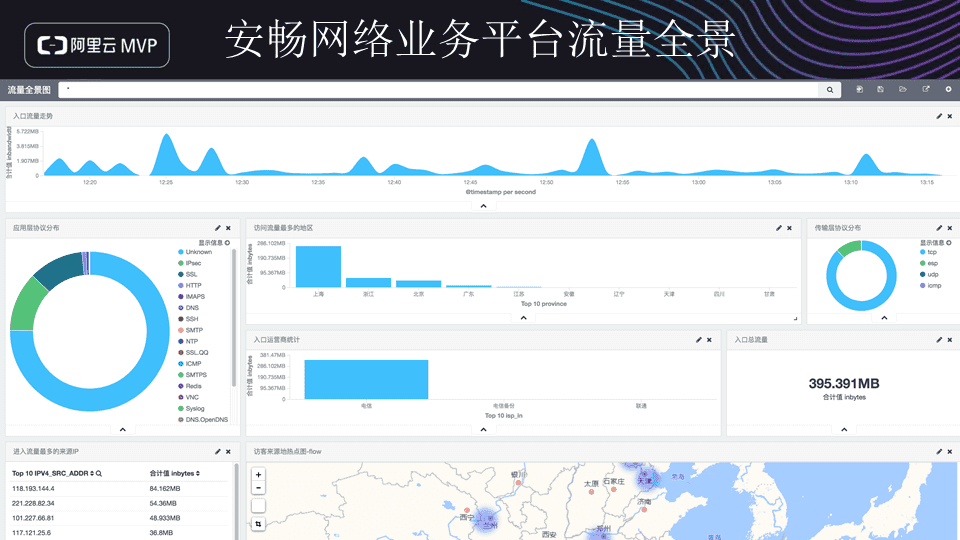Remove the 入口运营商统计 panel with its X
Screen dimensions: 960x540
709,340
